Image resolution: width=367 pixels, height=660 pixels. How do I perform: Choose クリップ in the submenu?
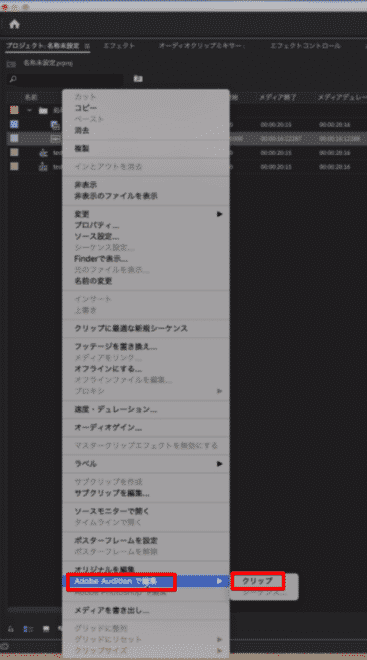[258, 581]
